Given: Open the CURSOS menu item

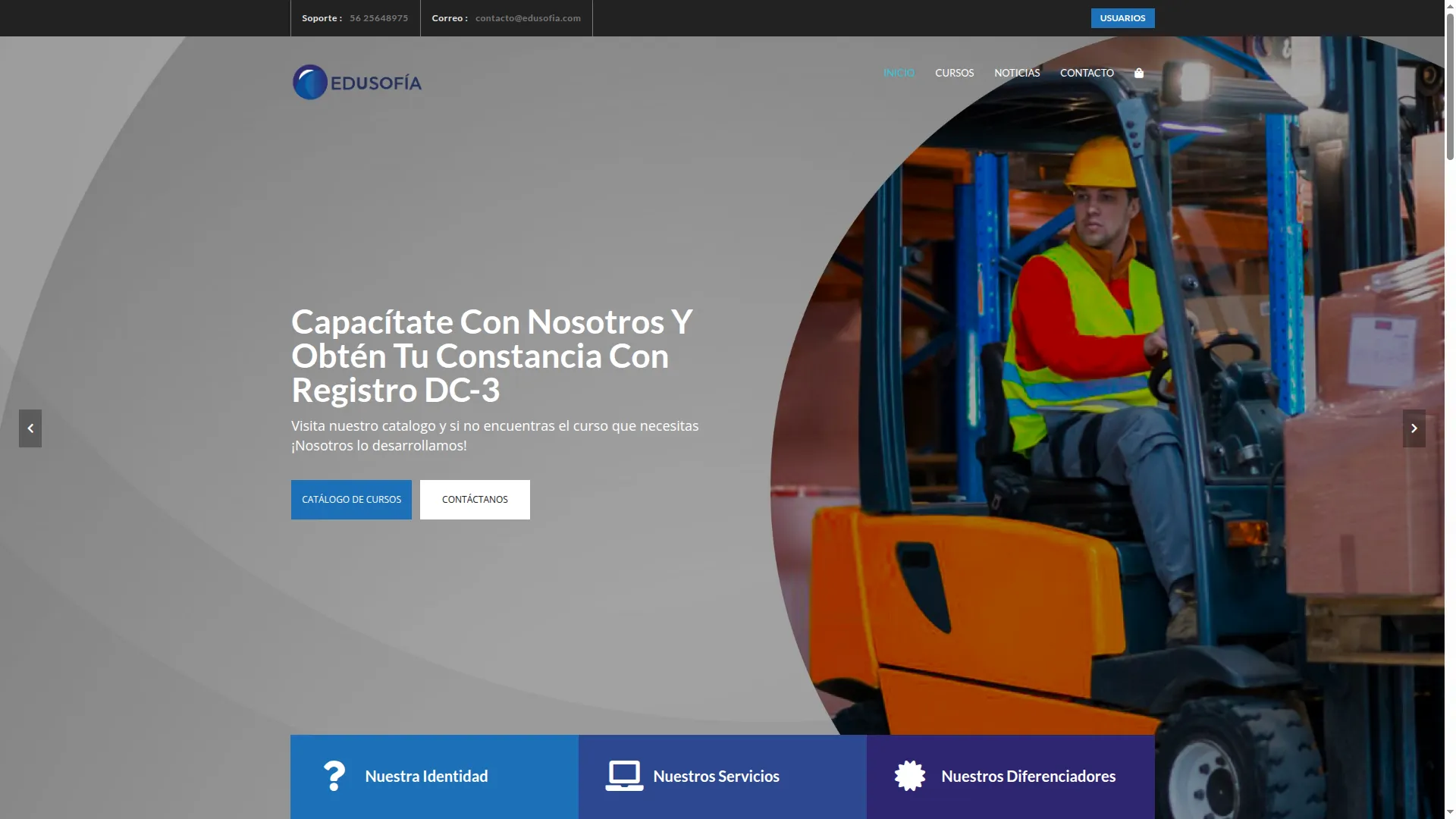Looking at the screenshot, I should [x=954, y=73].
